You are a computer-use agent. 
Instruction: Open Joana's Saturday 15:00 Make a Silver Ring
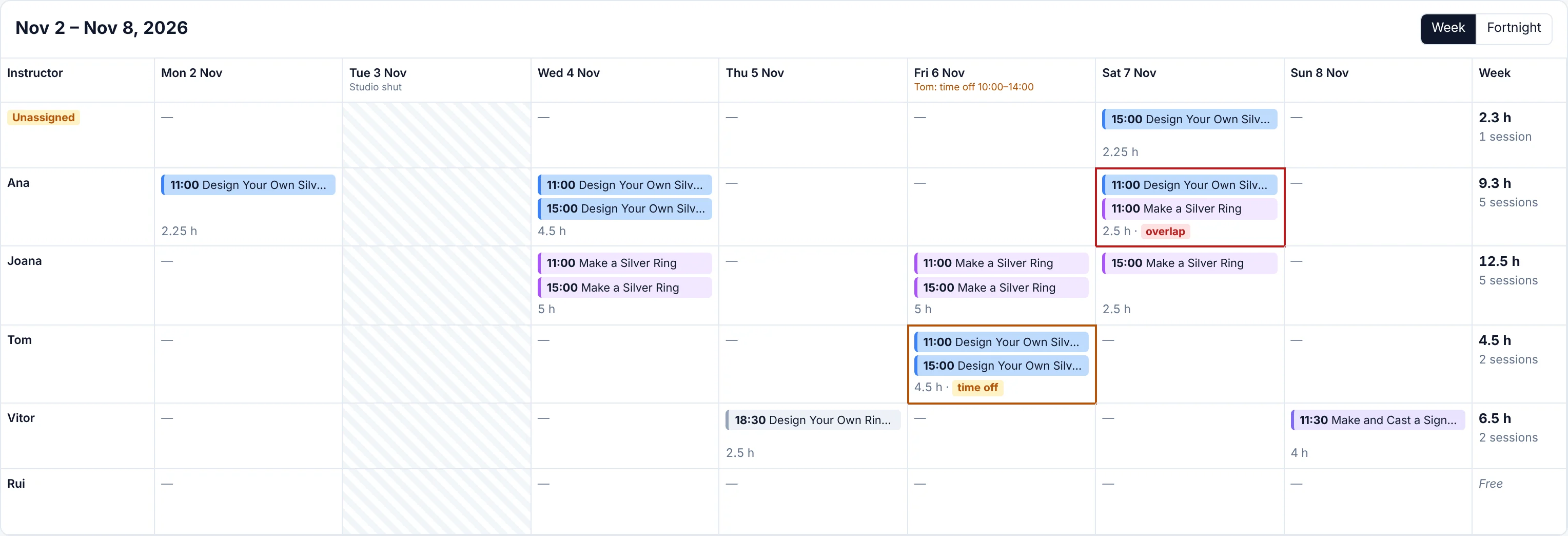click(1189, 263)
